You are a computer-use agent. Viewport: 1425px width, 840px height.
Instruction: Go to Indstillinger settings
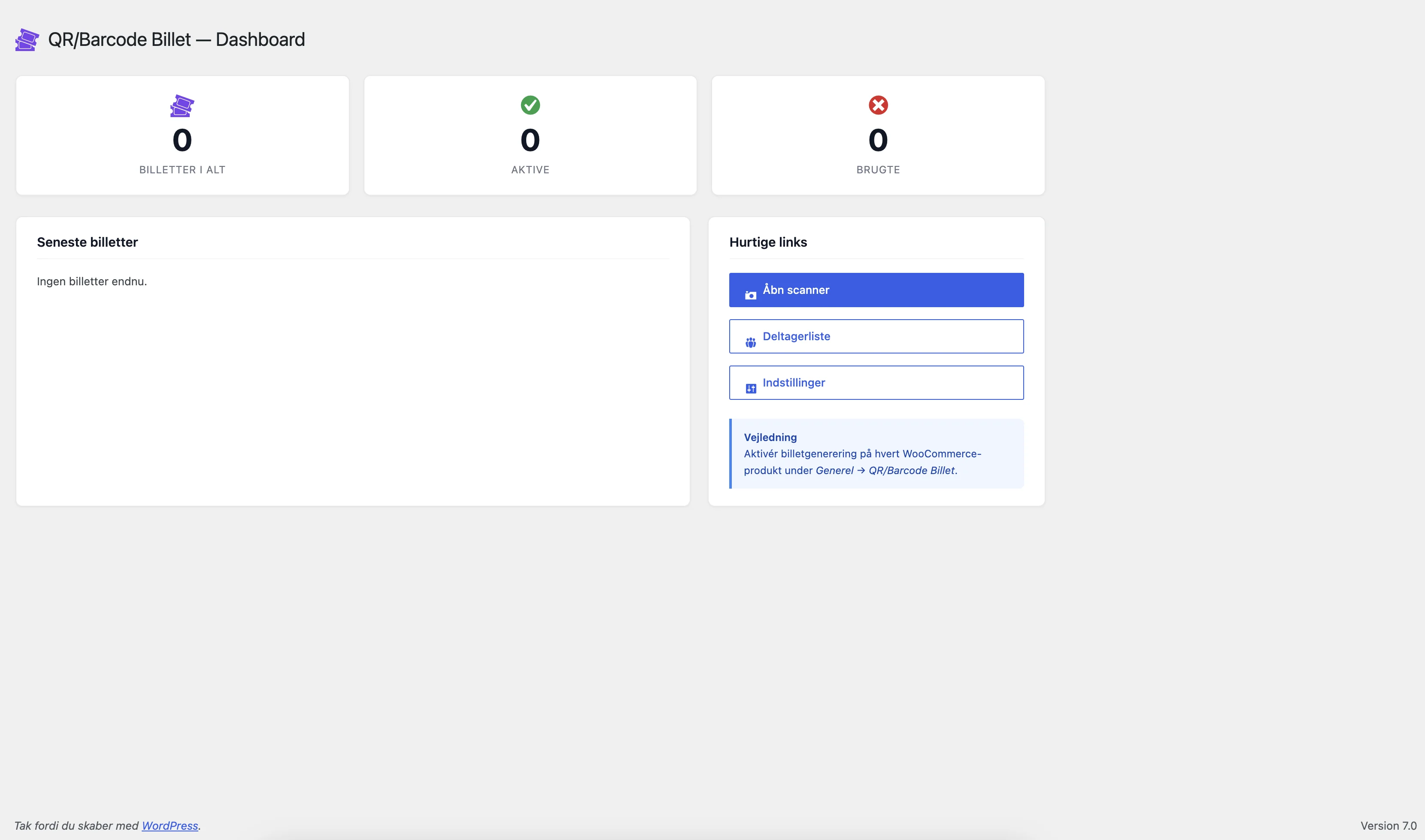pos(876,383)
